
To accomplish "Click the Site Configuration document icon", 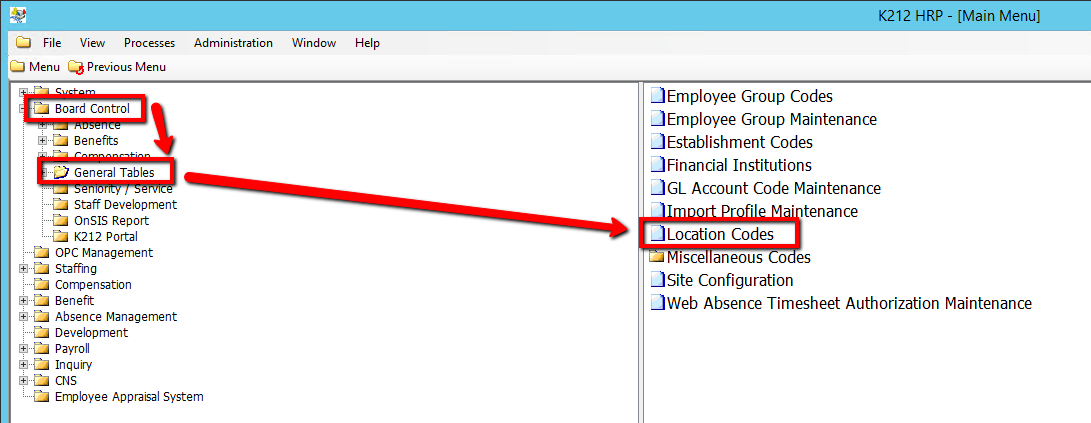I will pyautogui.click(x=657, y=280).
